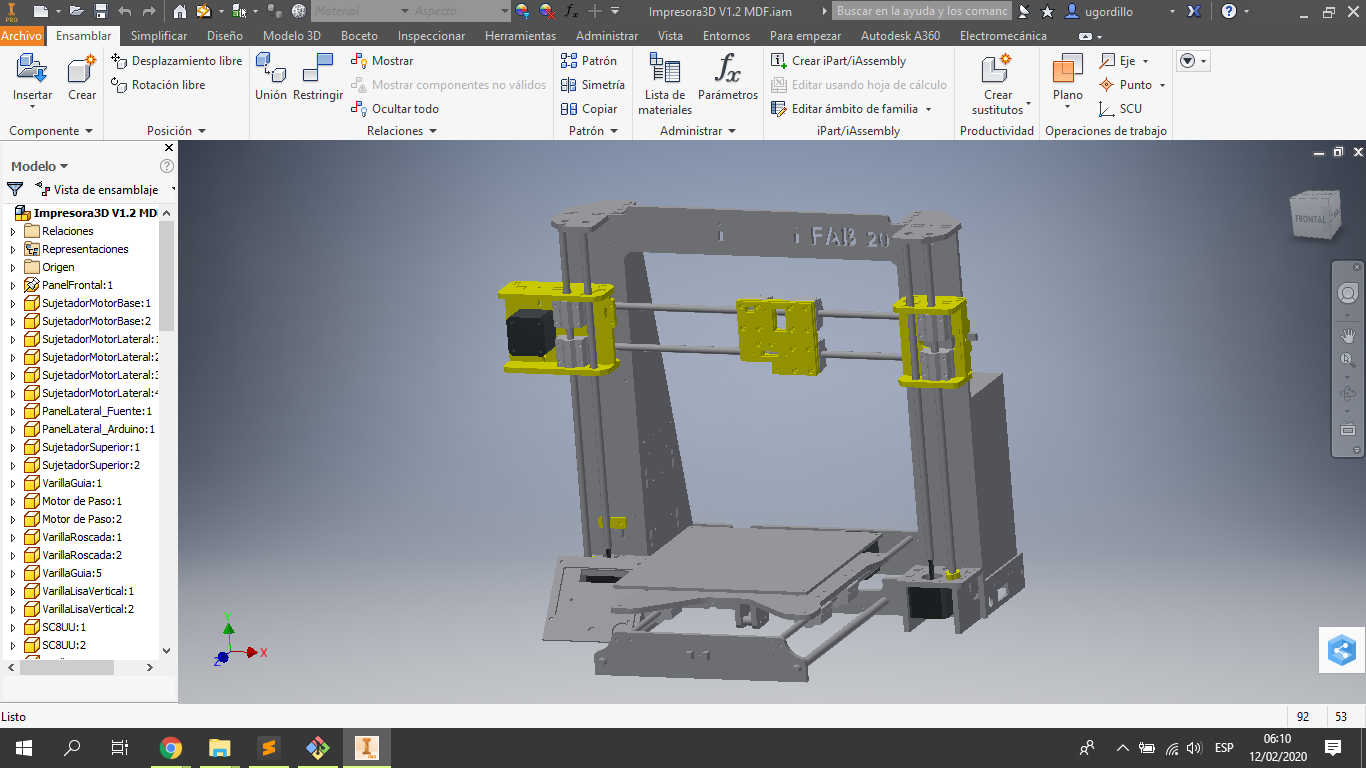Open Google Chrome from the taskbar
The image size is (1366, 768).
coord(171,748)
